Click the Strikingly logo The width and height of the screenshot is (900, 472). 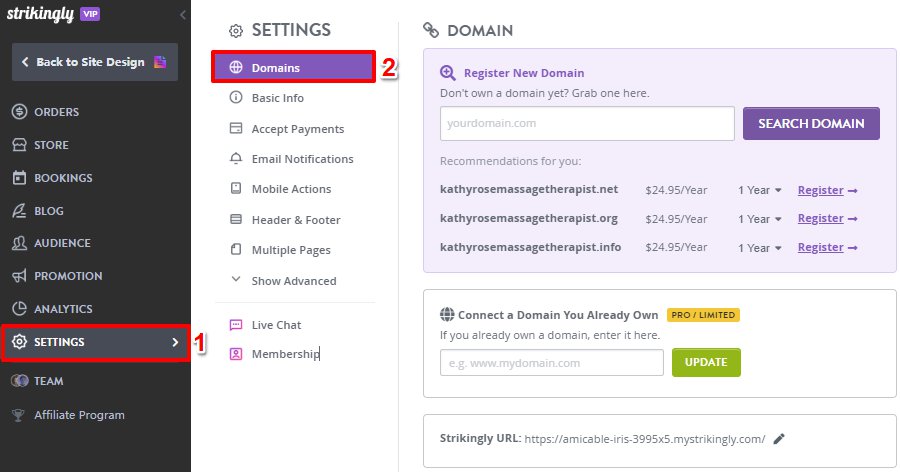point(40,14)
